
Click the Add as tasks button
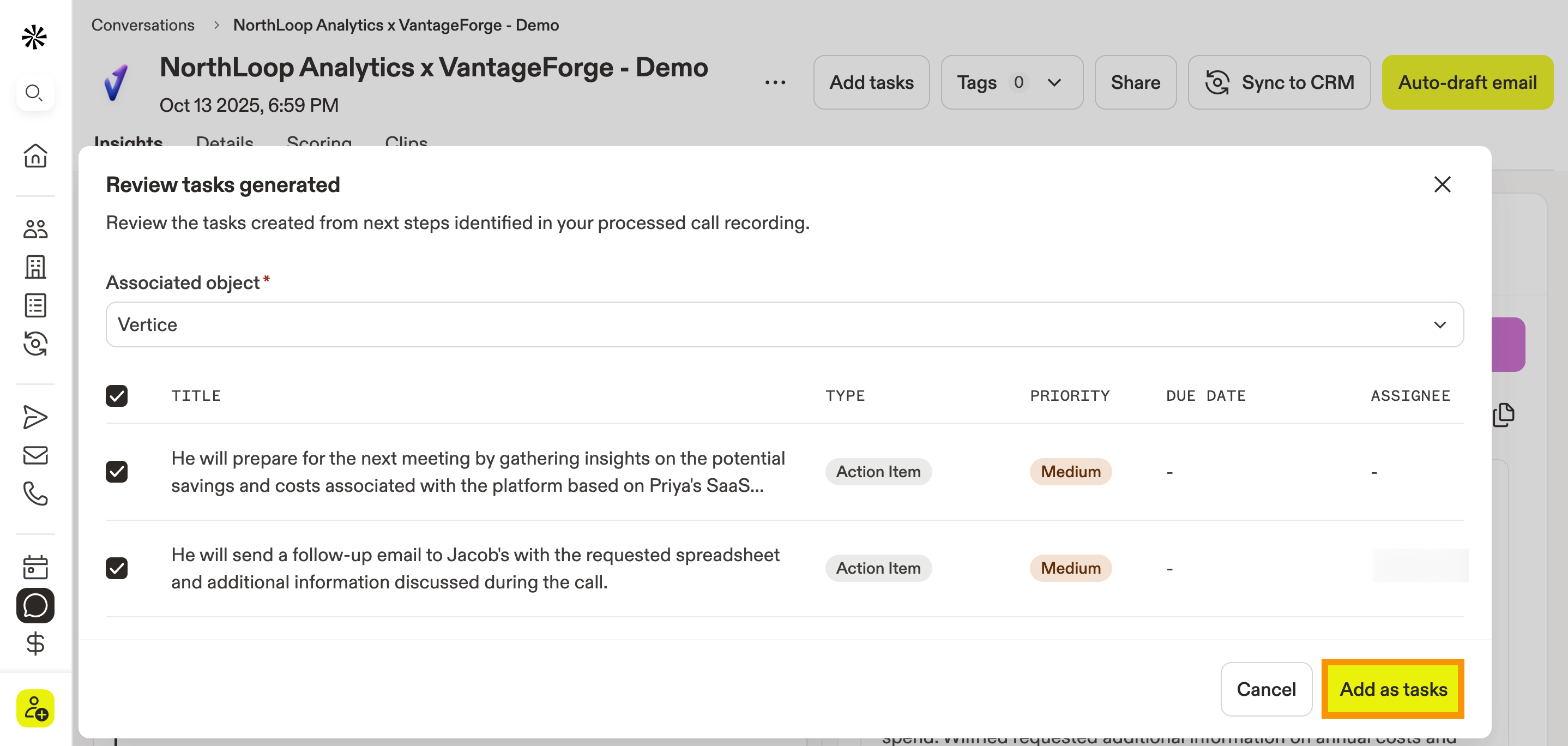(x=1392, y=689)
